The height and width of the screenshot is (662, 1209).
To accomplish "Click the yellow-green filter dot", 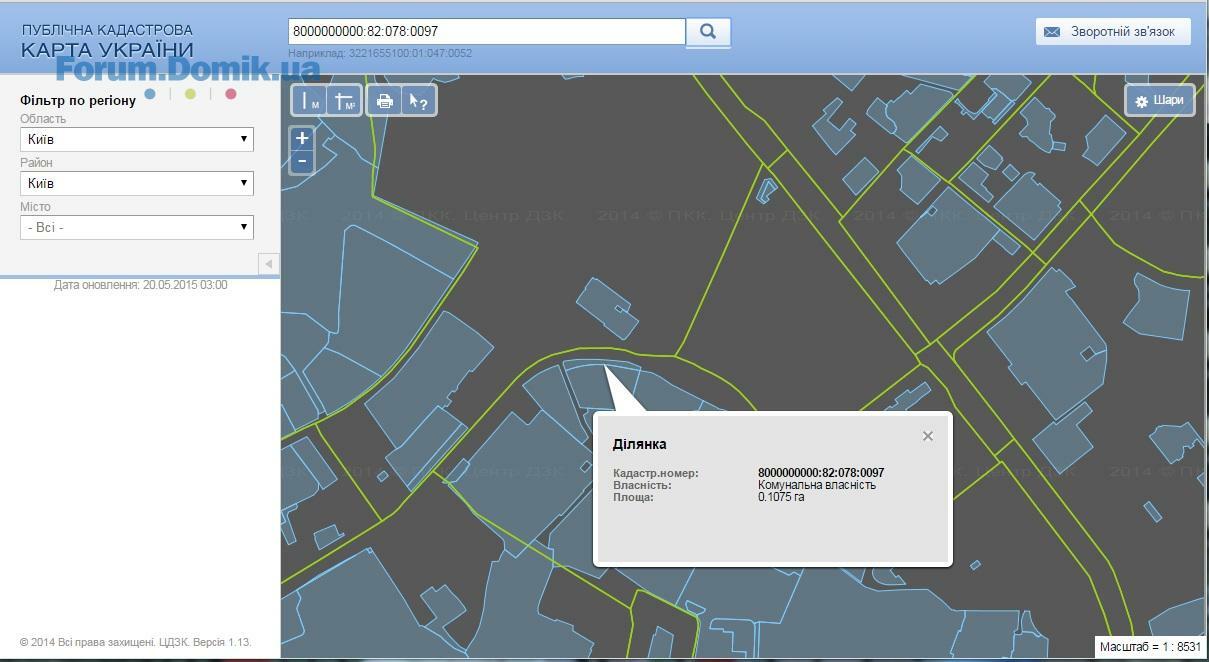I will coord(190,94).
